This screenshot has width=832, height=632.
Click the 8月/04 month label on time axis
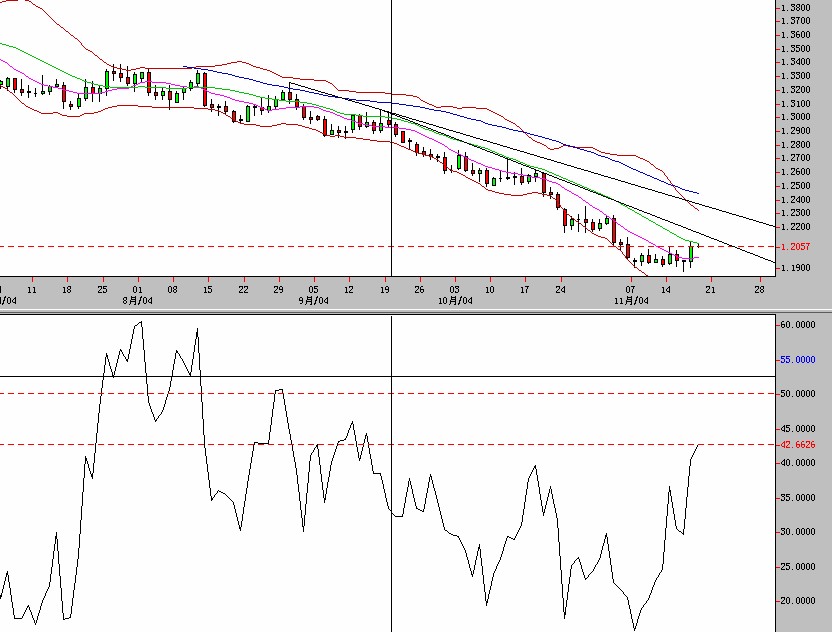point(137,301)
